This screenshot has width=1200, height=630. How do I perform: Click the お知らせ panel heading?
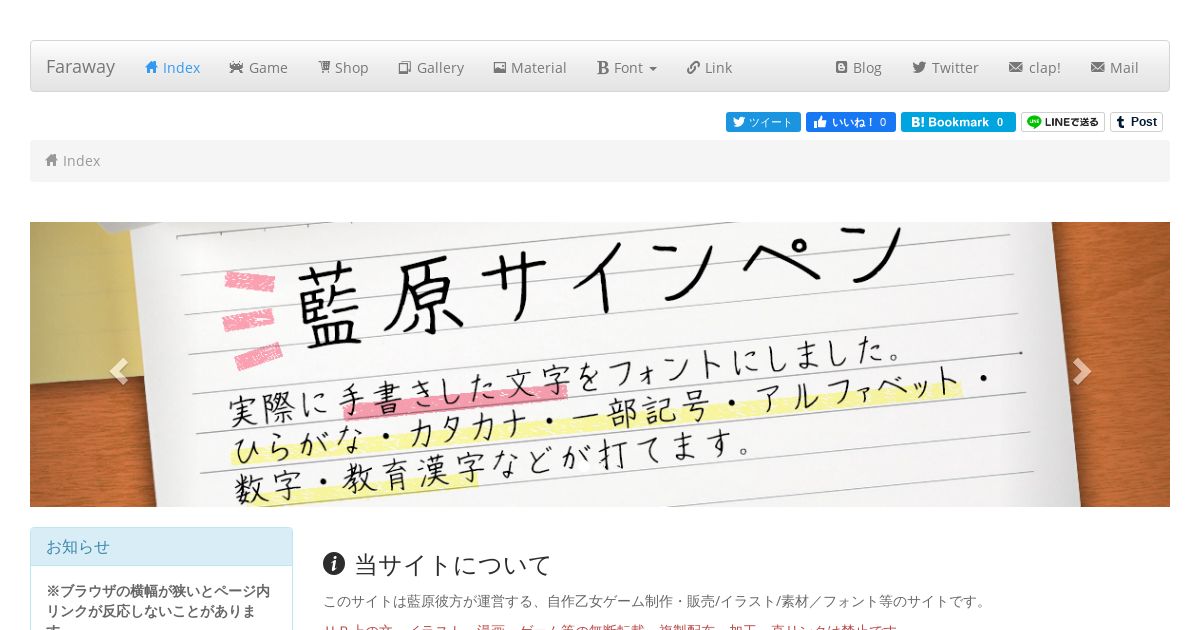(161, 547)
